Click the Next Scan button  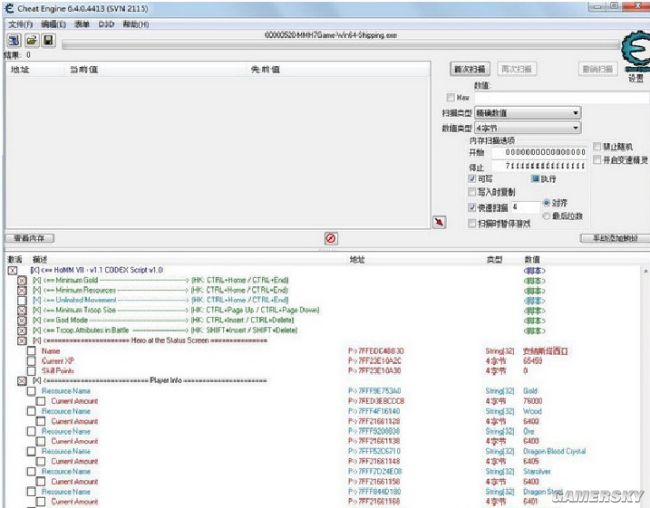pyautogui.click(x=517, y=69)
